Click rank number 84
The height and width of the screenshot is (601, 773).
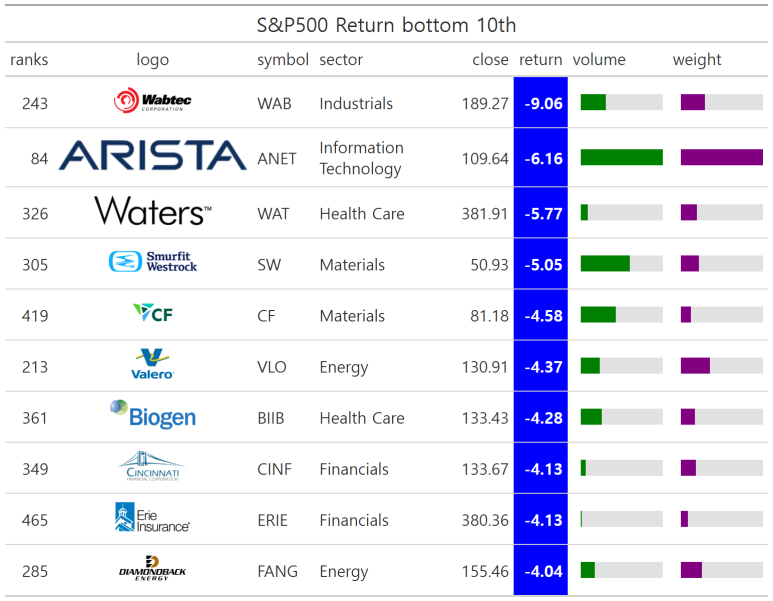[39, 159]
